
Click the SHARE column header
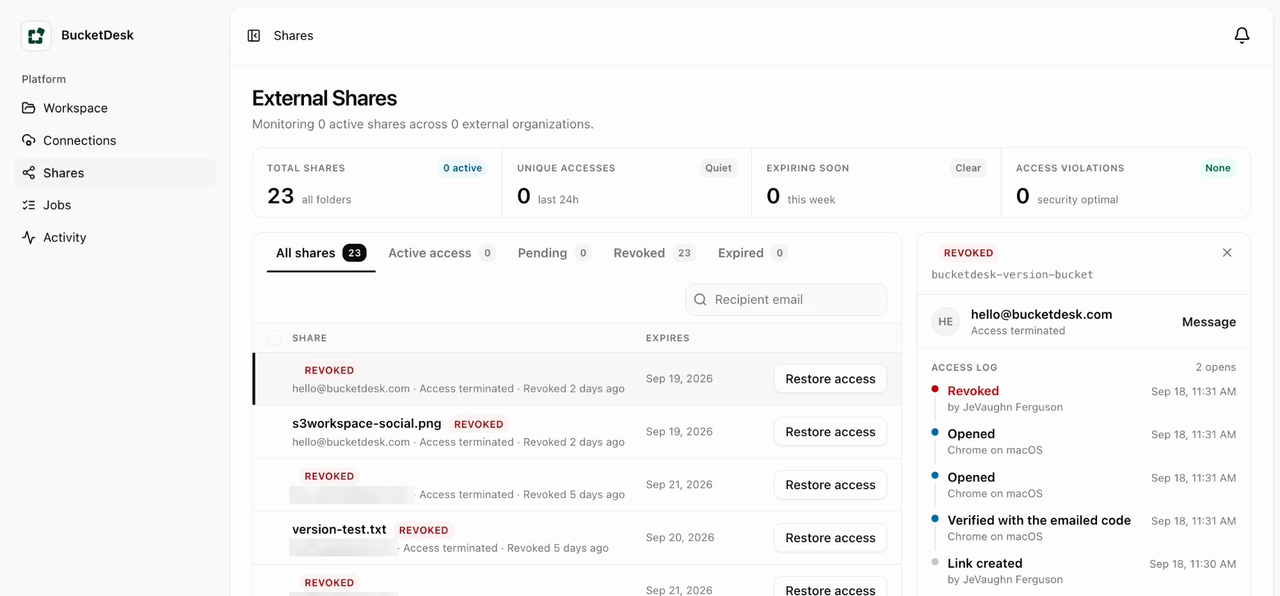309,338
